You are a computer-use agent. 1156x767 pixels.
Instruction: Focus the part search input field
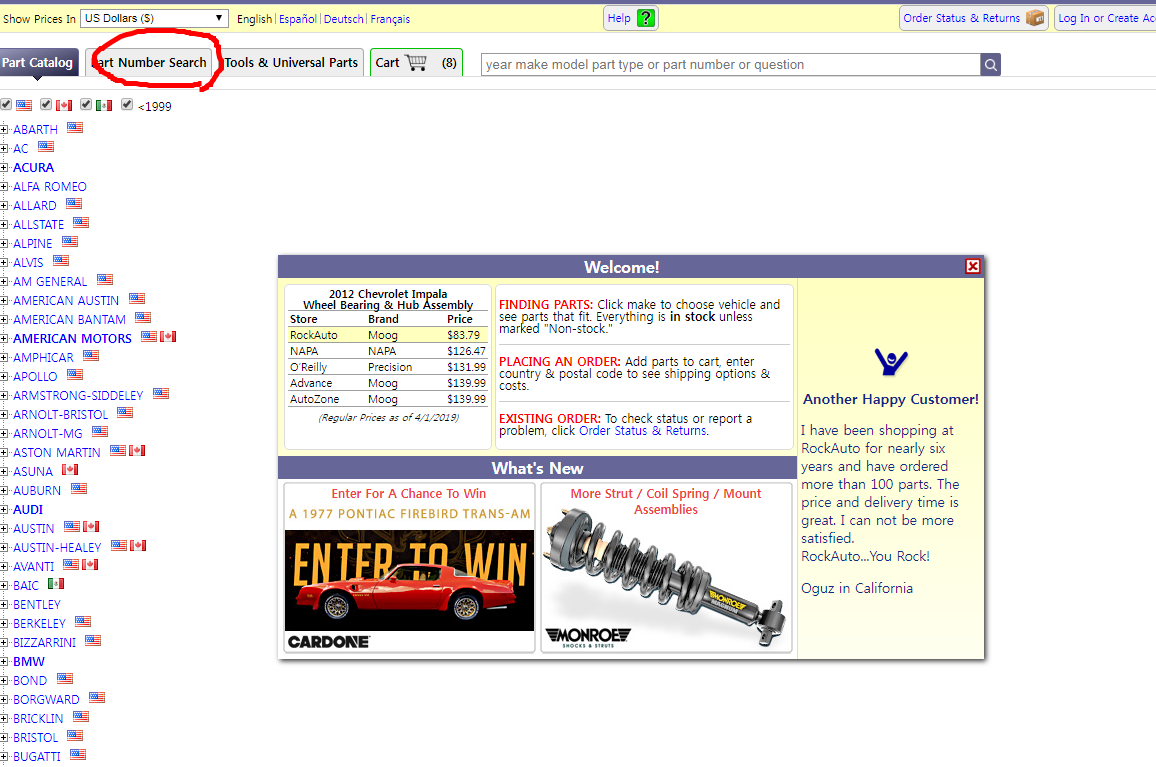(731, 65)
